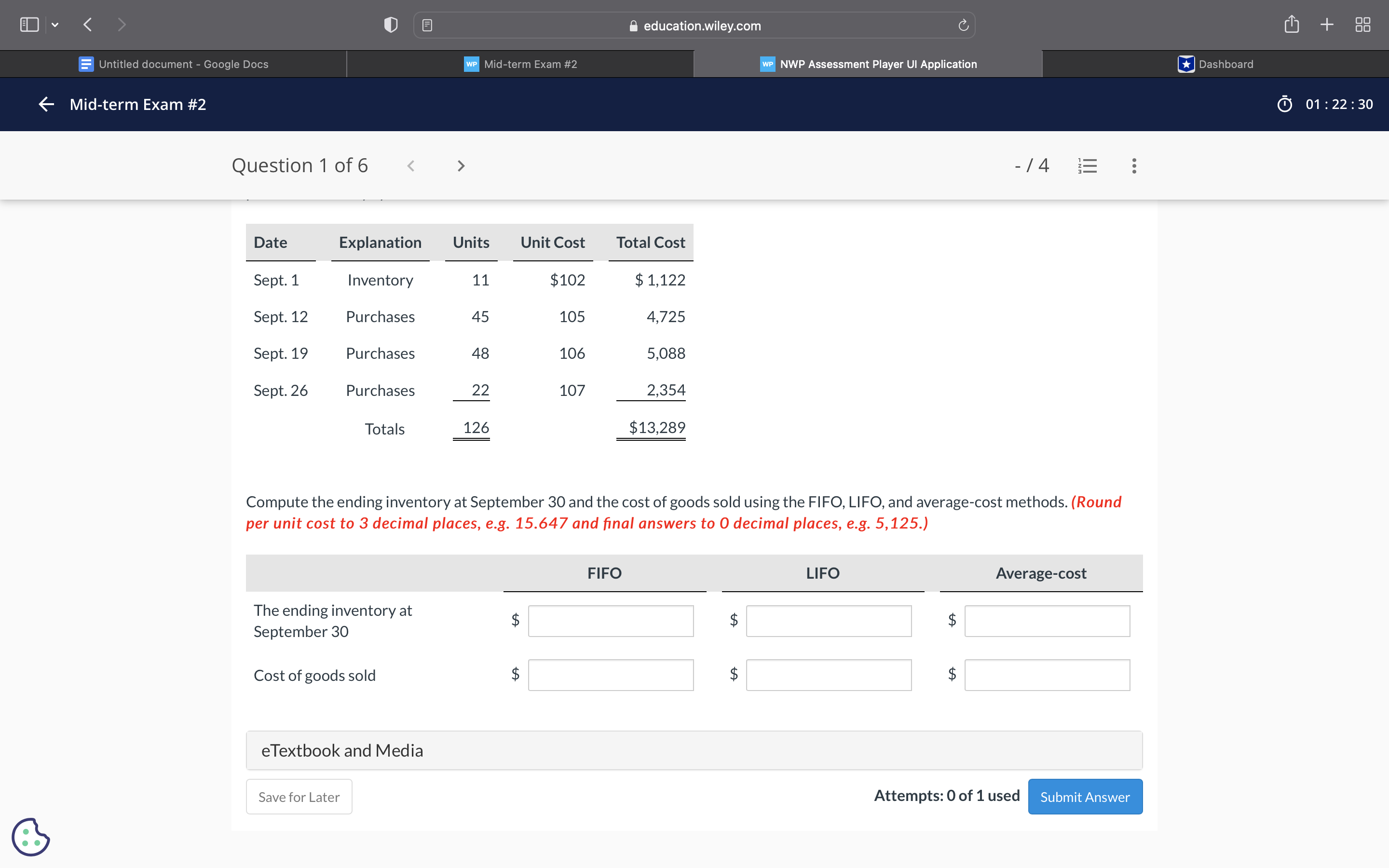
Task: Click the FIFO ending inventory input field
Action: point(611,621)
